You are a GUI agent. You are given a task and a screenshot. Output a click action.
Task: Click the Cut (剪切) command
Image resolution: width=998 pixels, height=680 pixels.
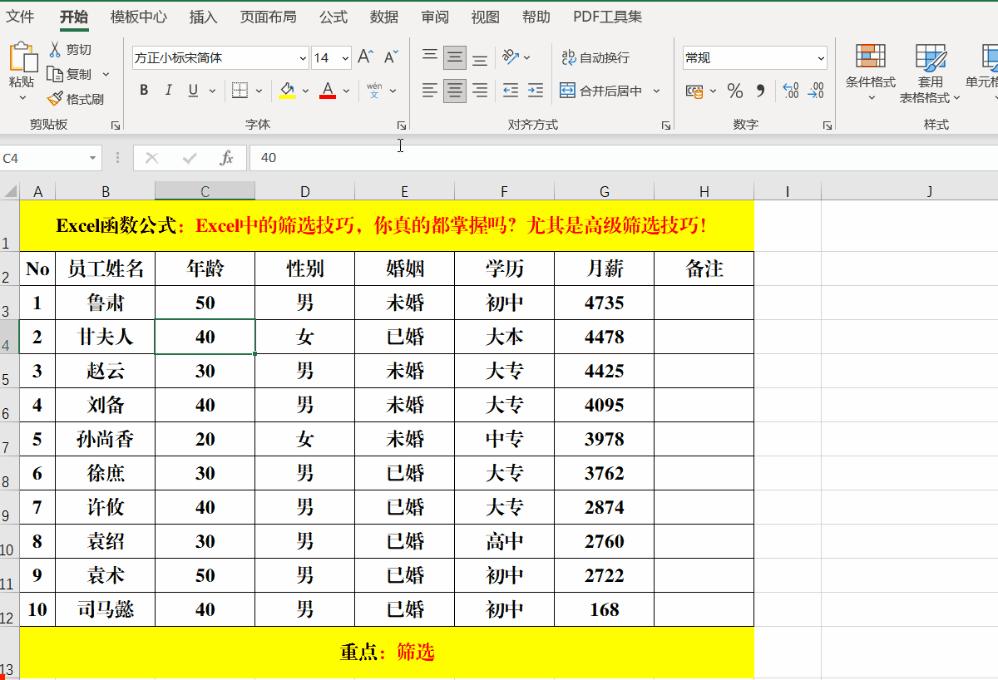coord(68,48)
